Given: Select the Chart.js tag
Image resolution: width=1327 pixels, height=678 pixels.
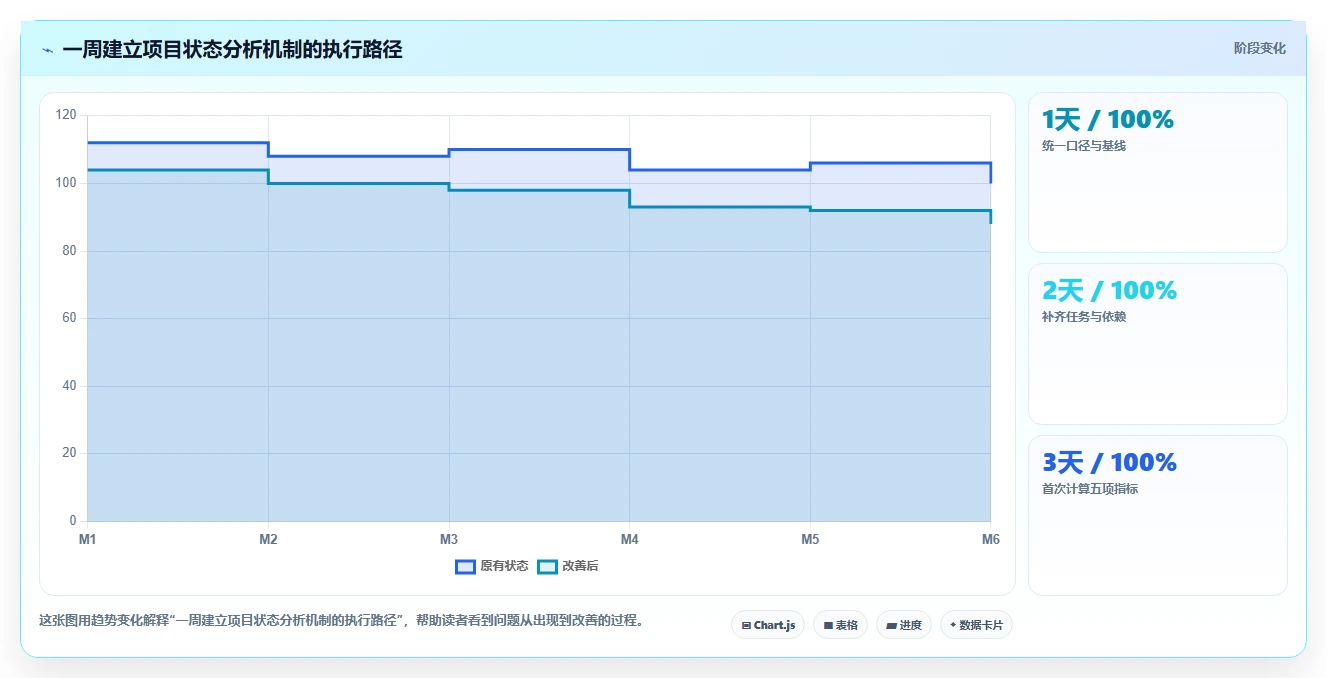Looking at the screenshot, I should coord(768,625).
